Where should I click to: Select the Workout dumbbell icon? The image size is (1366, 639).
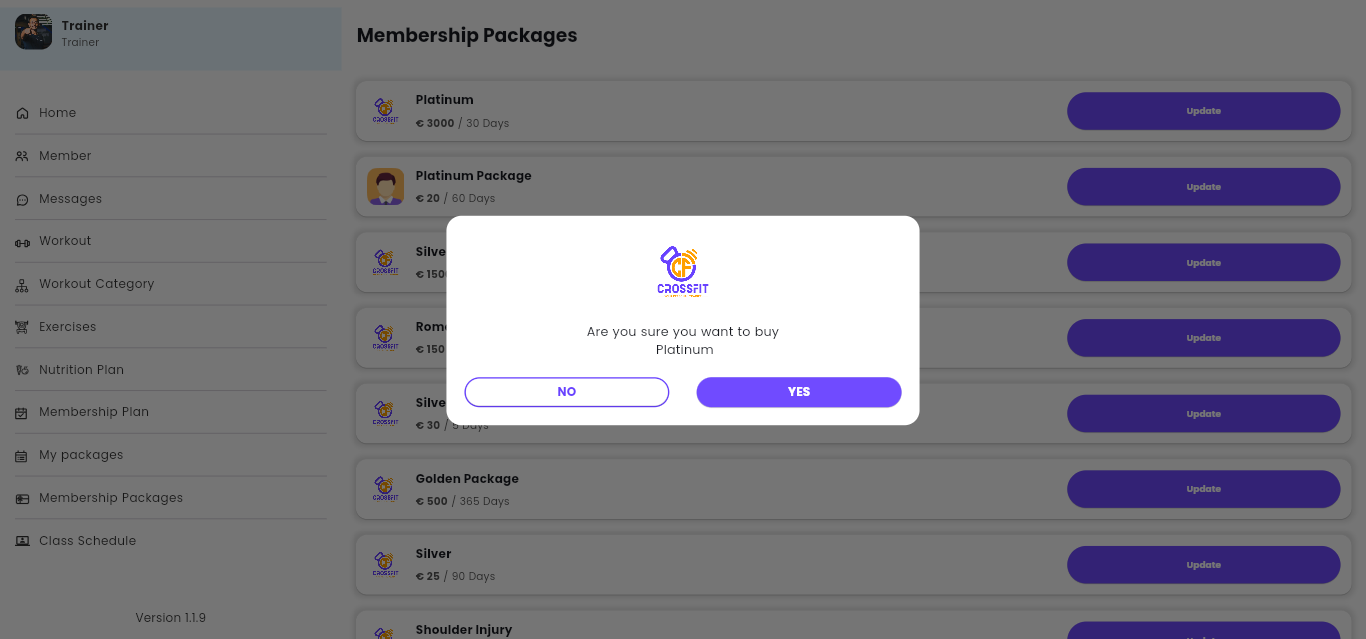22,242
